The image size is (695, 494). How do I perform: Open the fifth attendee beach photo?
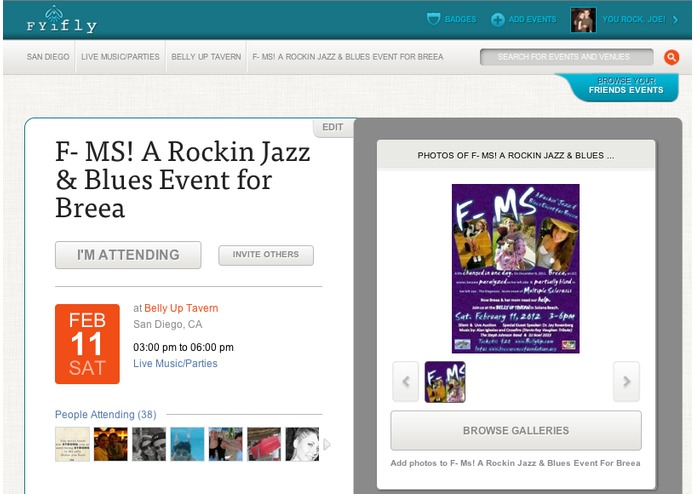click(x=226, y=444)
